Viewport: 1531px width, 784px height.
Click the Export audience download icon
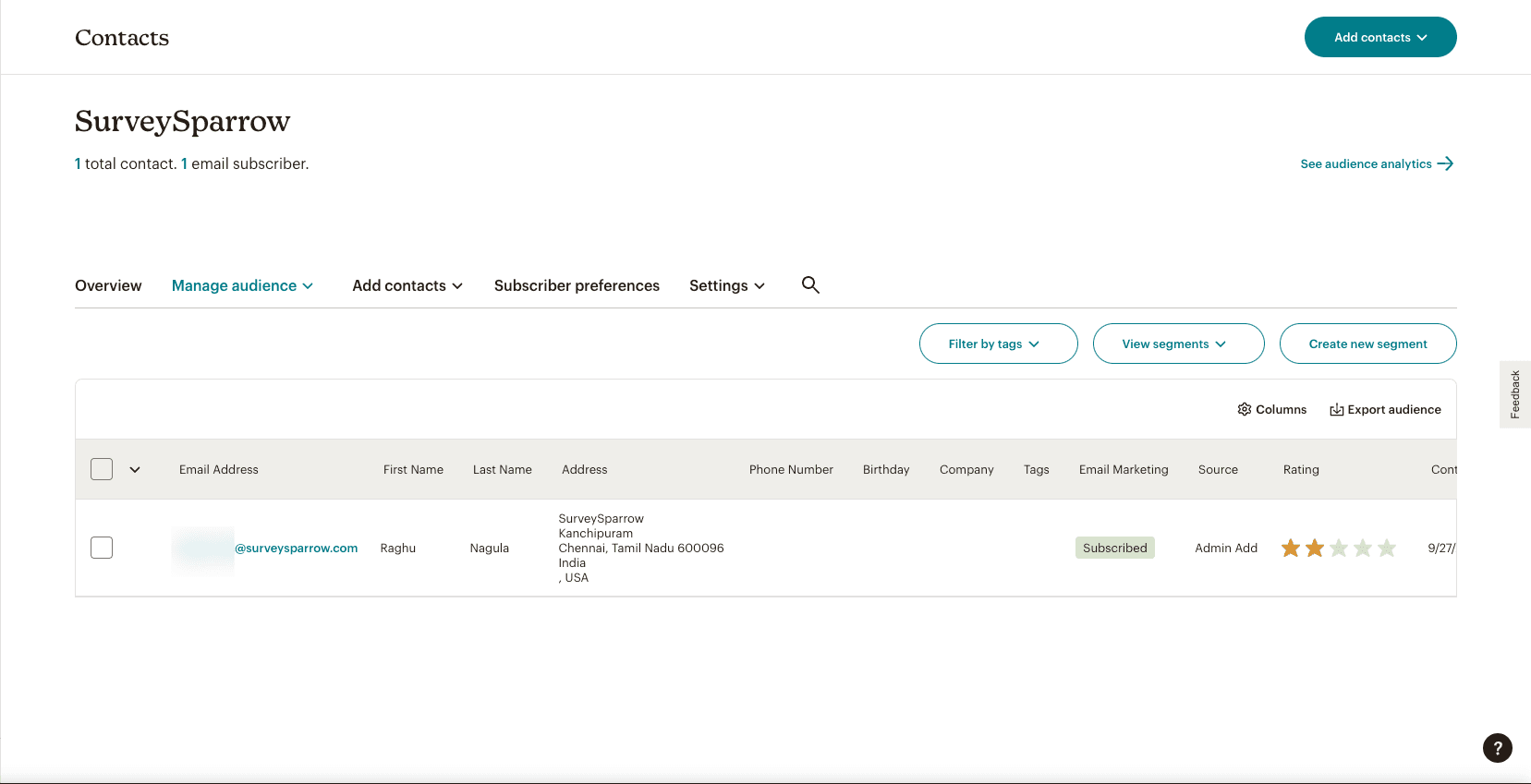(1336, 409)
